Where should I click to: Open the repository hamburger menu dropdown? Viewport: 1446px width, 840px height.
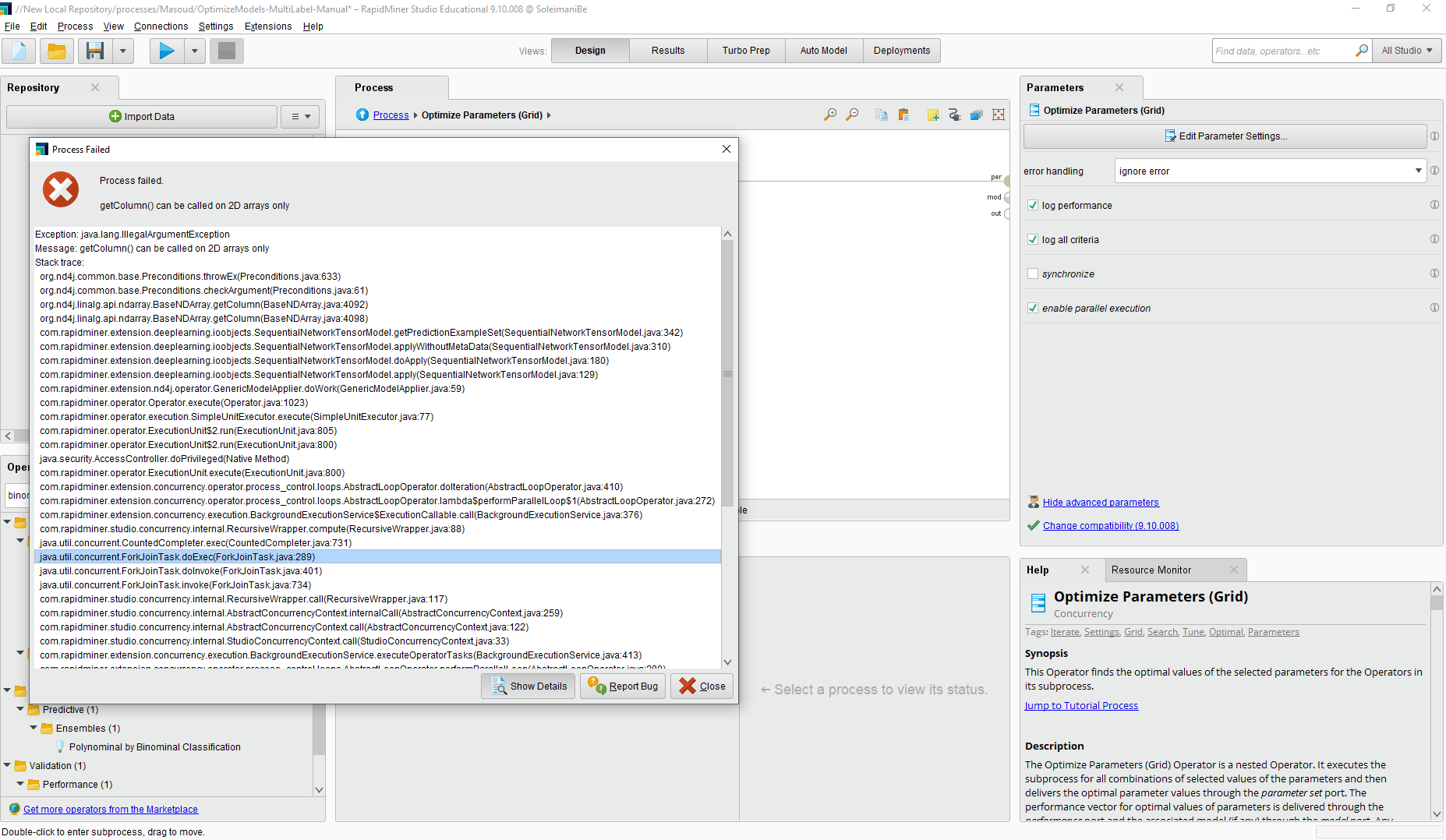pos(300,117)
